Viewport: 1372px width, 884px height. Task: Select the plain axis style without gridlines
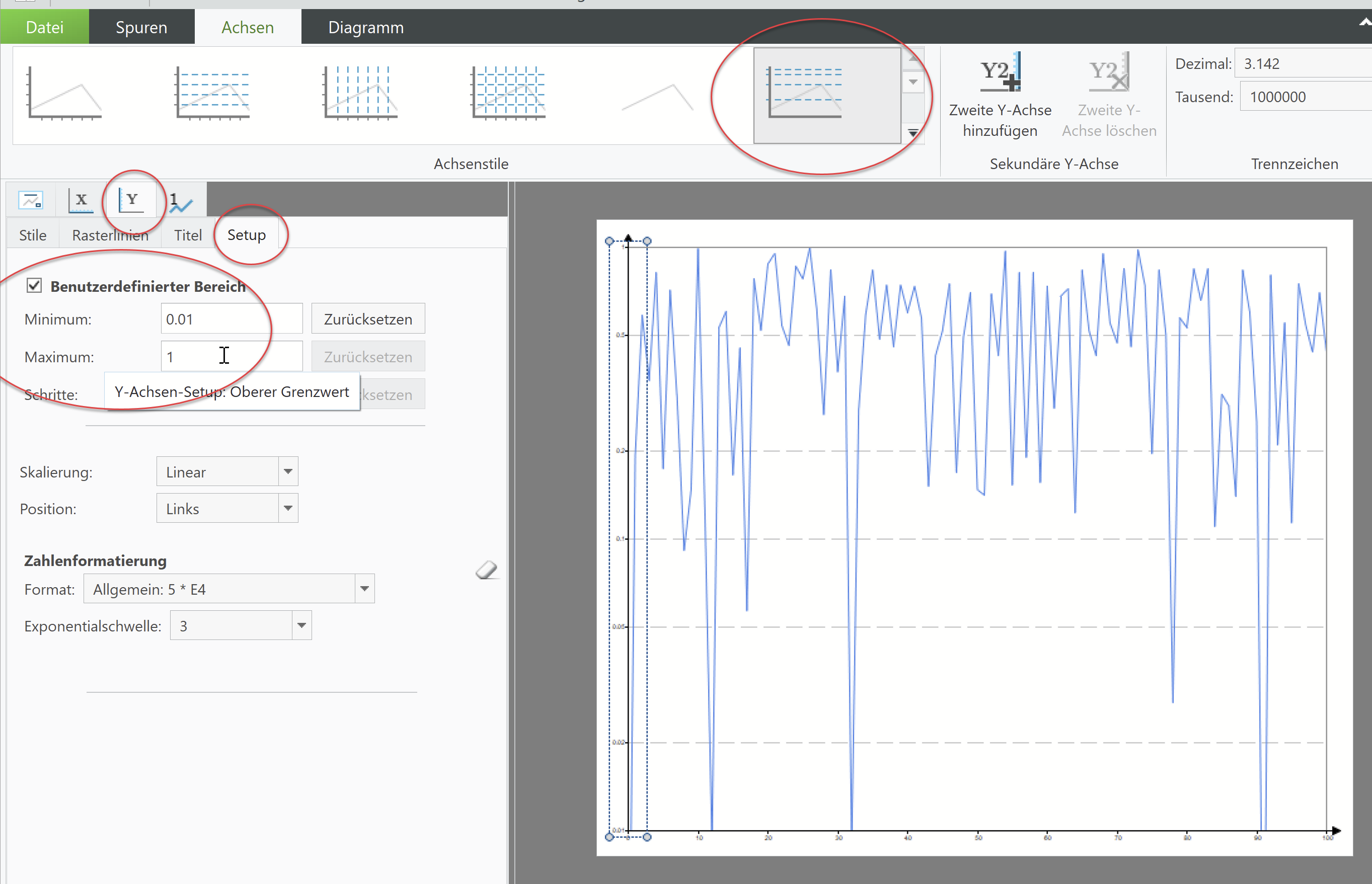pyautogui.click(x=65, y=94)
